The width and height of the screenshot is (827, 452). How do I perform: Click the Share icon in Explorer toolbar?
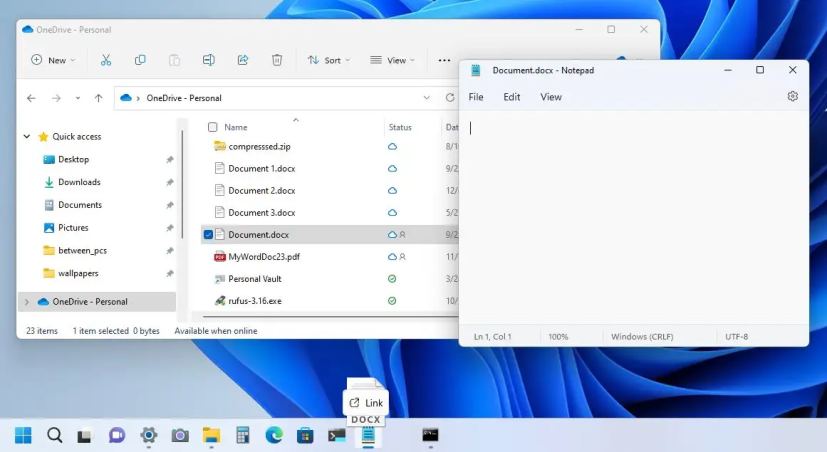tap(242, 60)
